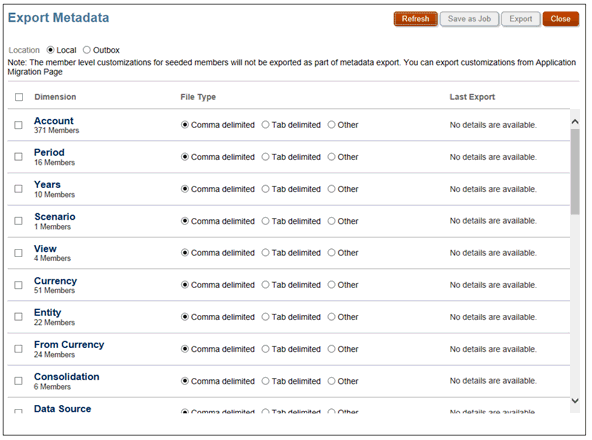Check the select-all Dimension header checkbox
The height and width of the screenshot is (440, 592).
[19, 97]
